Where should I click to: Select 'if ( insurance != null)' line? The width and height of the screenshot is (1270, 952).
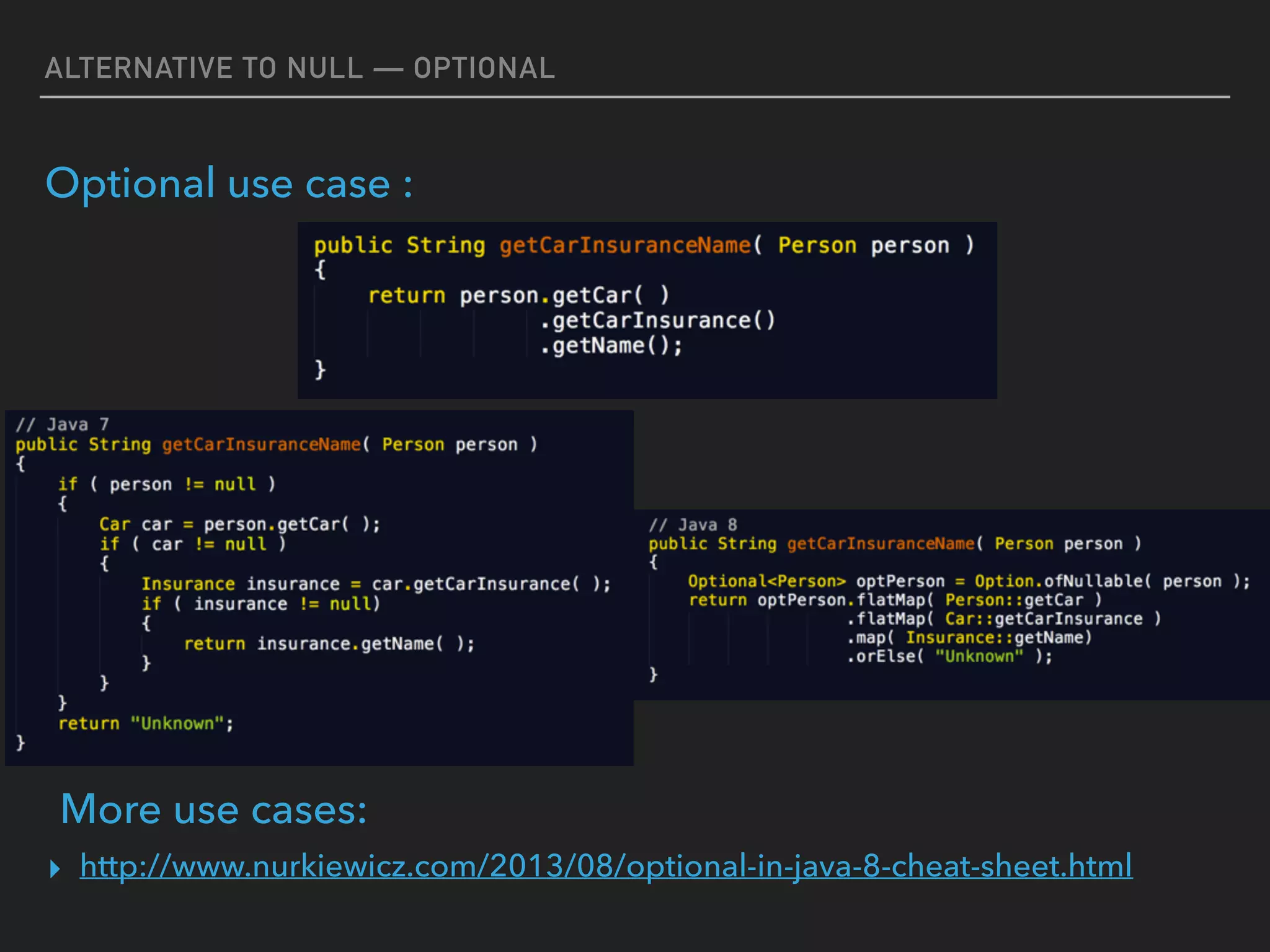pos(261,604)
